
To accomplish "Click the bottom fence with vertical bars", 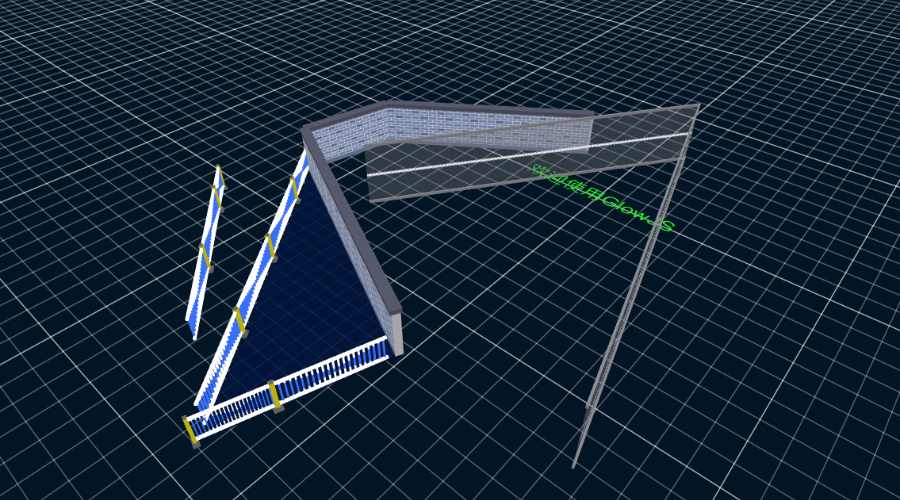I will [x=287, y=390].
